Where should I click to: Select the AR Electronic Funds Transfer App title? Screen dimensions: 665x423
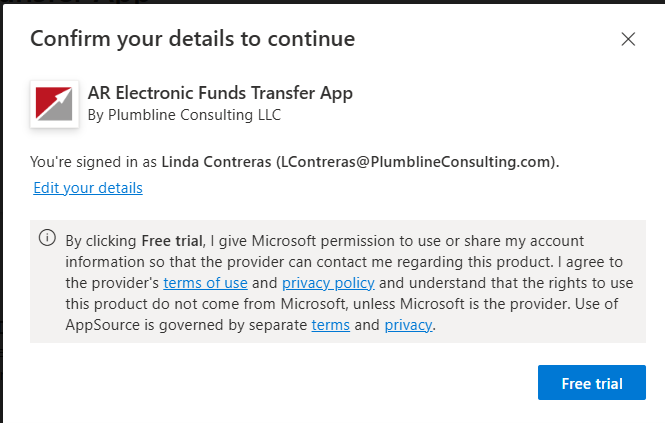point(220,93)
